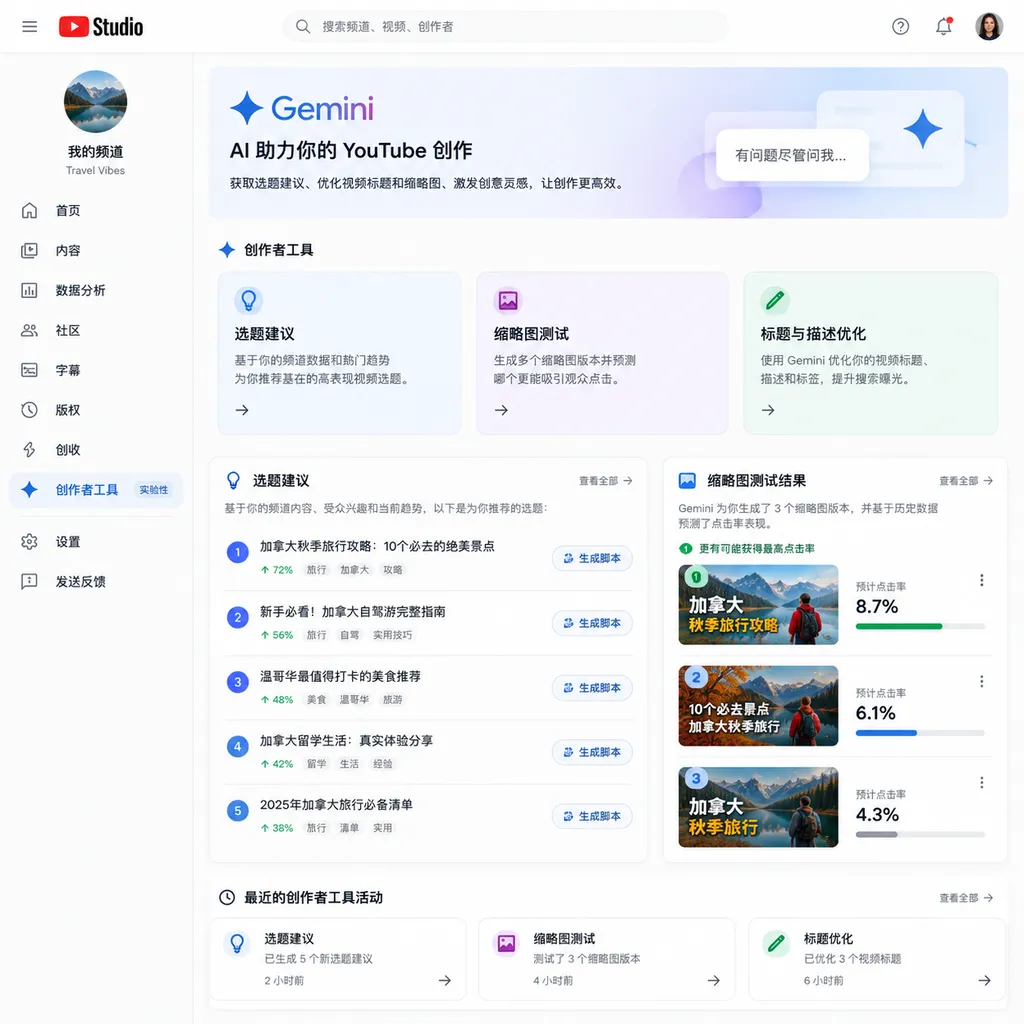Image resolution: width=1024 pixels, height=1024 pixels.
Task: Open more options for 4.3% thumbnail
Action: pyautogui.click(x=982, y=782)
